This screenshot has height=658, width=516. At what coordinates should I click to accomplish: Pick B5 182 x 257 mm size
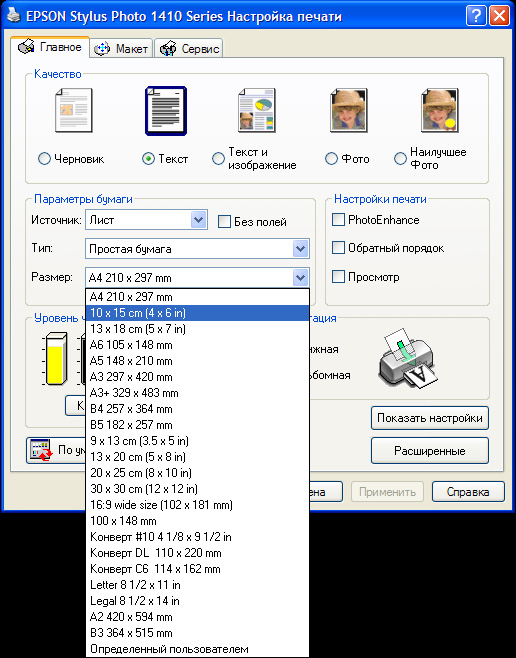tap(197, 425)
